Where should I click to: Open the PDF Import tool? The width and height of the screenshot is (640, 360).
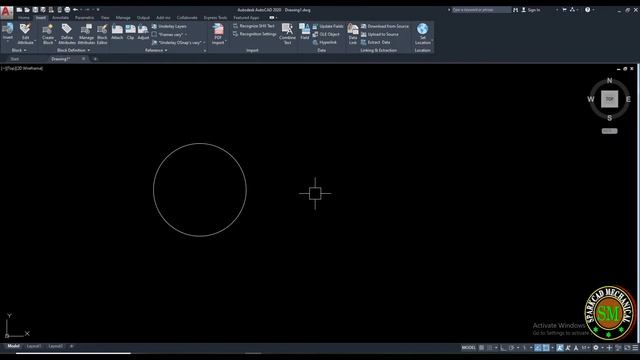click(x=218, y=33)
